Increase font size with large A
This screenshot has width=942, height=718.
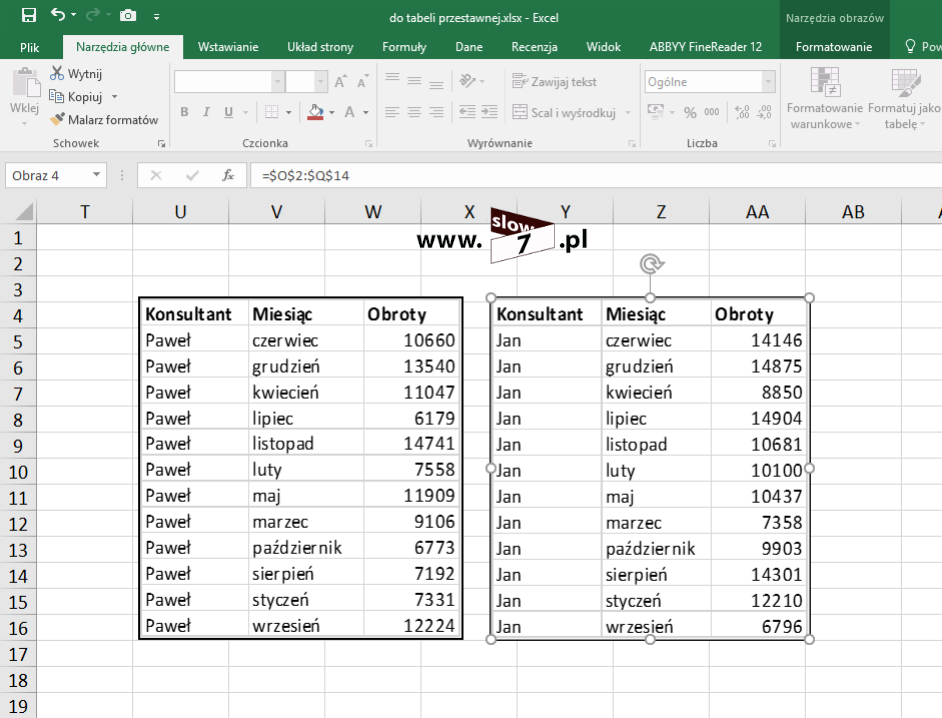click(340, 82)
